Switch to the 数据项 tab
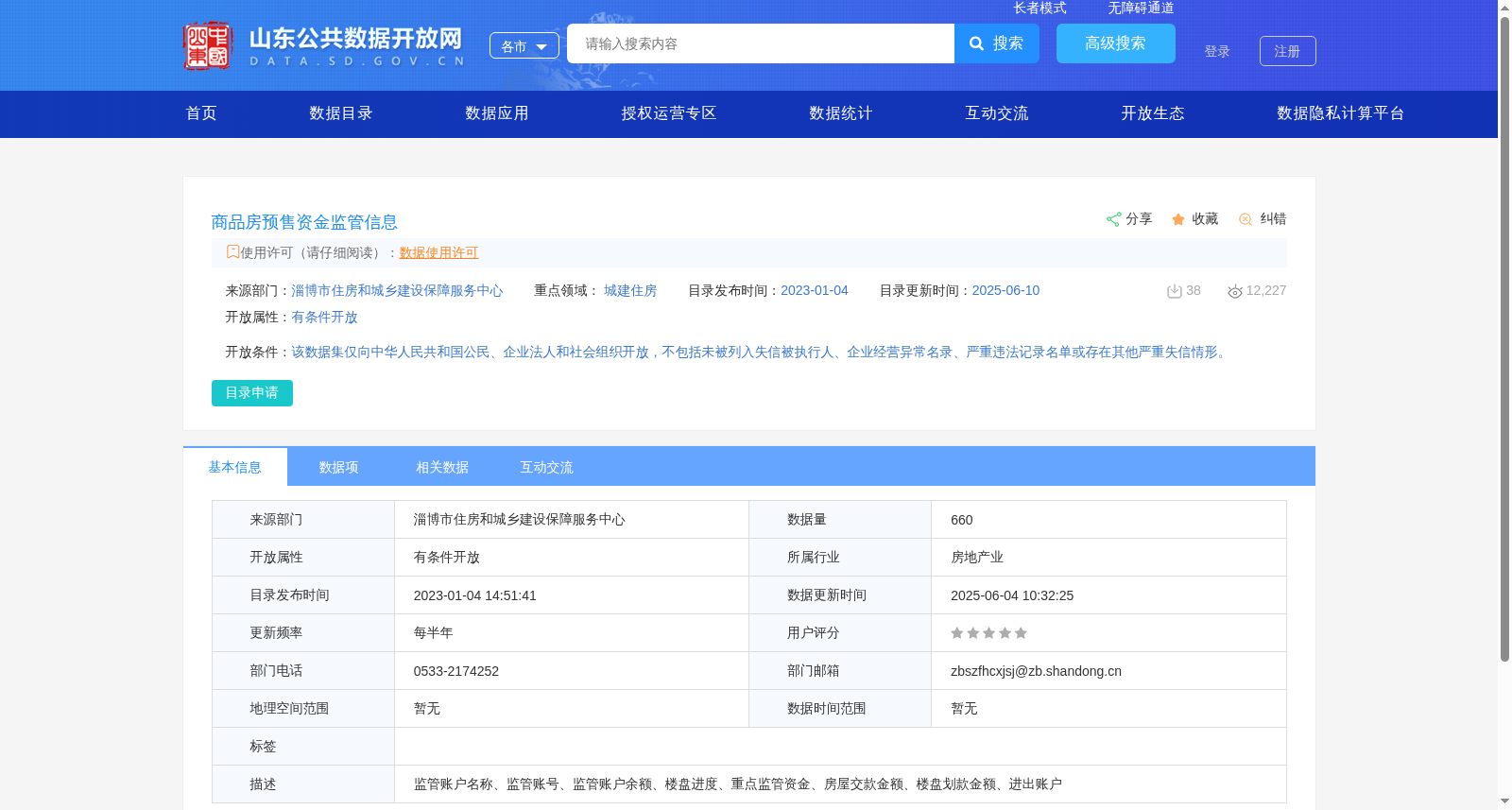The height and width of the screenshot is (810, 1512). coord(338,467)
